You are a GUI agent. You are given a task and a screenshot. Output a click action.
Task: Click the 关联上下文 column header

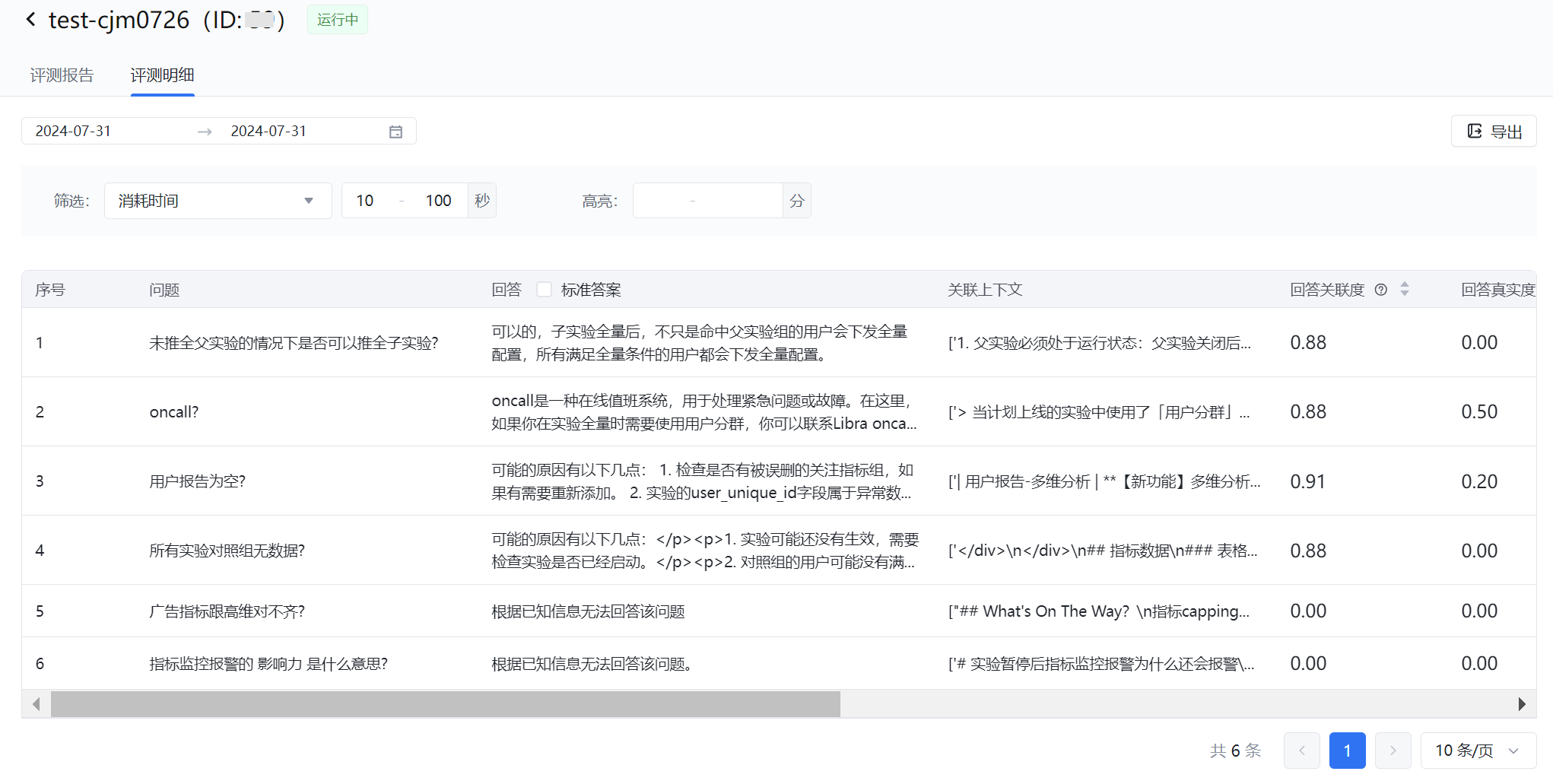pos(985,290)
